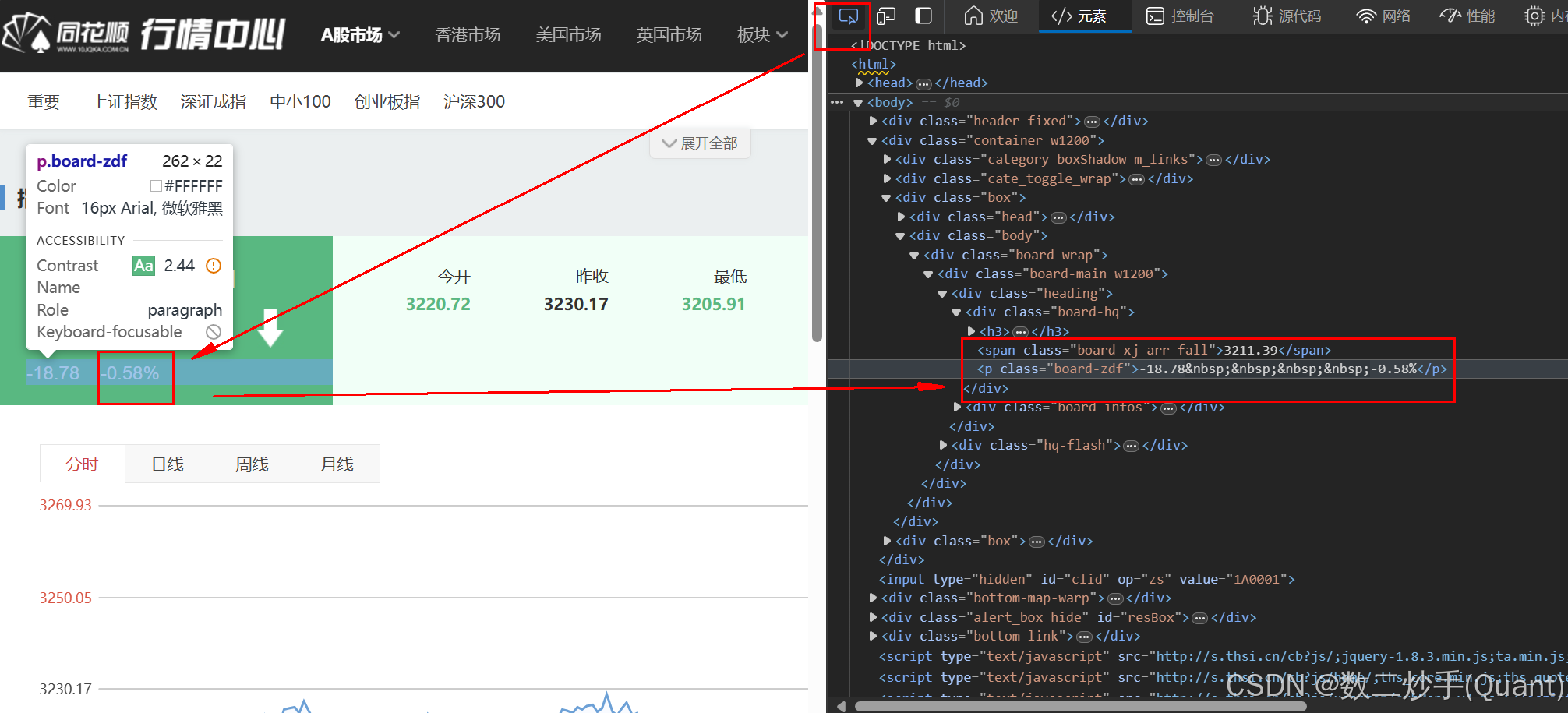Viewport: 1568px width, 713px height.
Task: Click the chart axis label 3250.05
Action: (65, 598)
